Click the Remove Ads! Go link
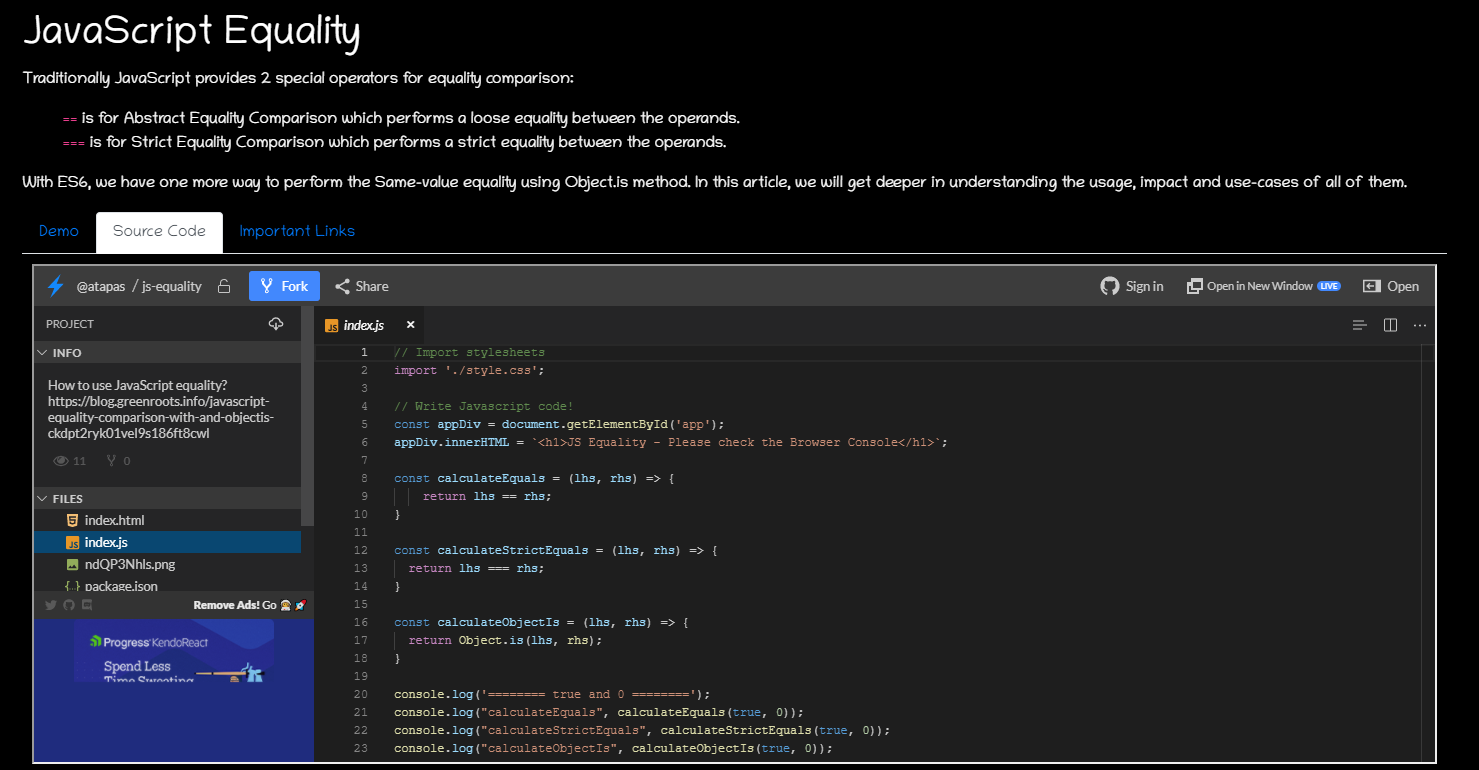Screen dimensions: 1479x770 [249, 605]
